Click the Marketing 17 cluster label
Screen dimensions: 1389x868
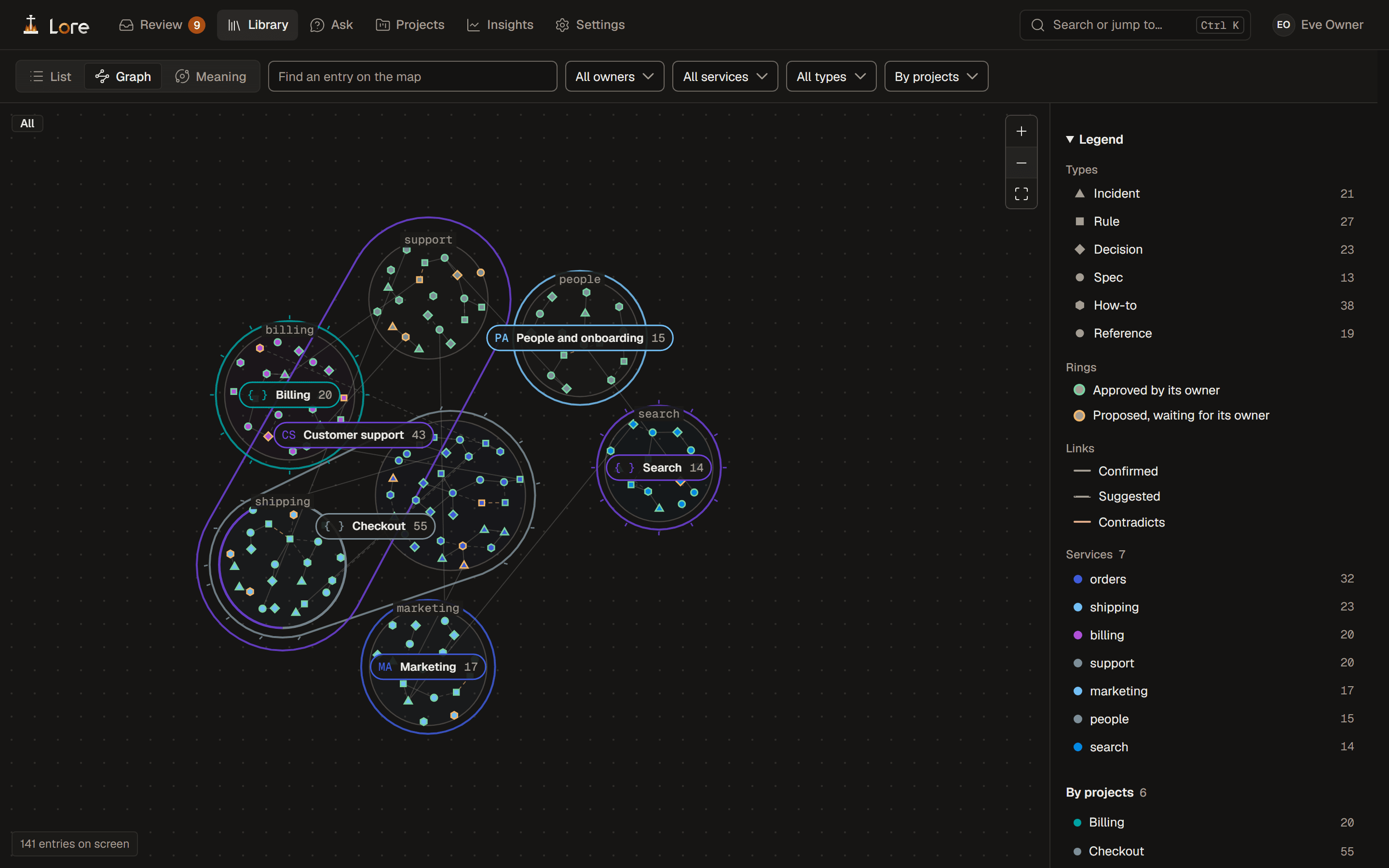pyautogui.click(x=428, y=667)
